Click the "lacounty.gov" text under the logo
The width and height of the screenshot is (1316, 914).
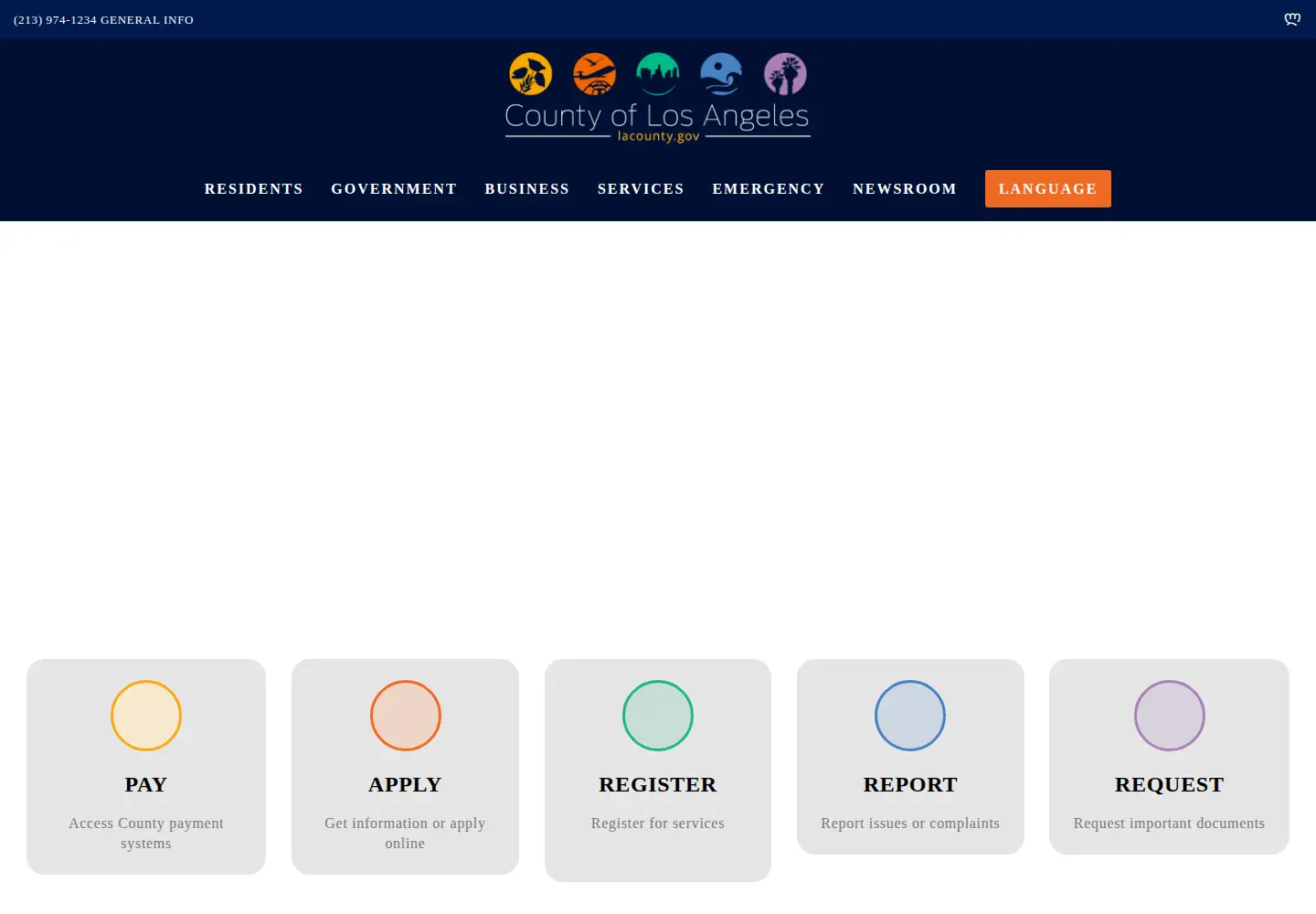(659, 136)
